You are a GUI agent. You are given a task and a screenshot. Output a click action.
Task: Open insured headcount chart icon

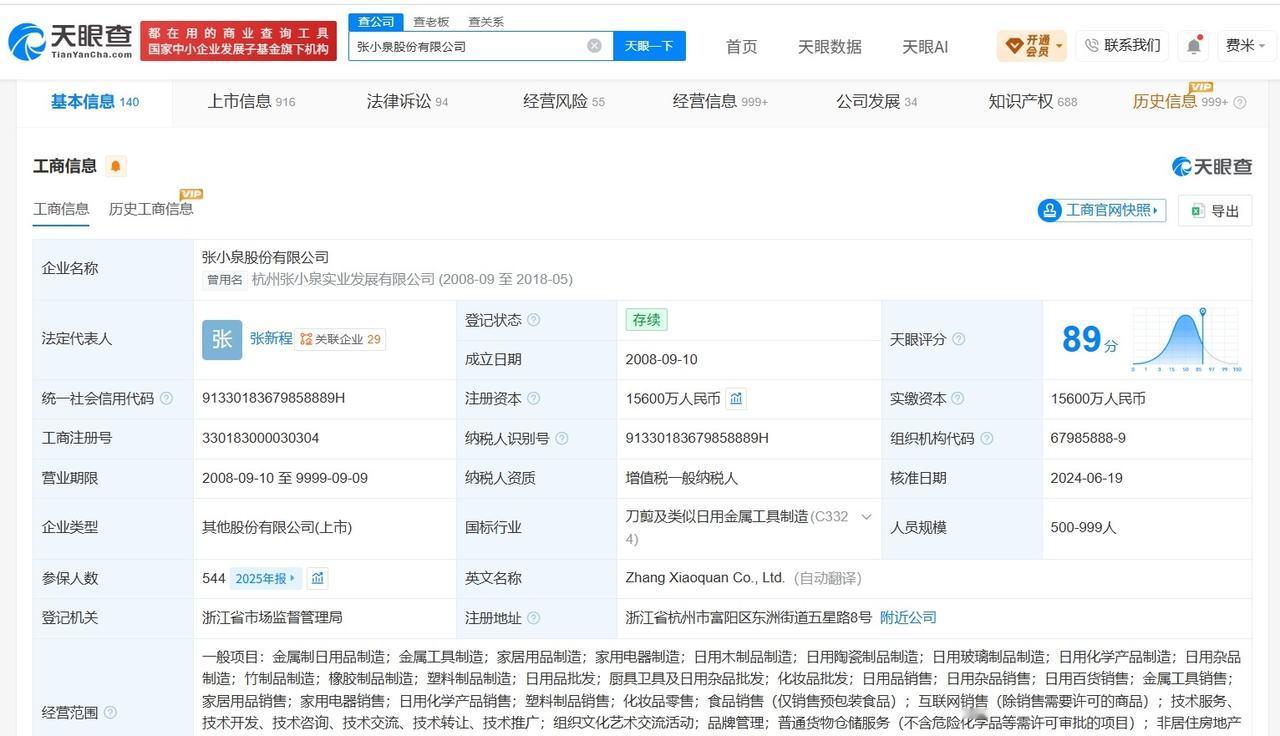point(317,578)
